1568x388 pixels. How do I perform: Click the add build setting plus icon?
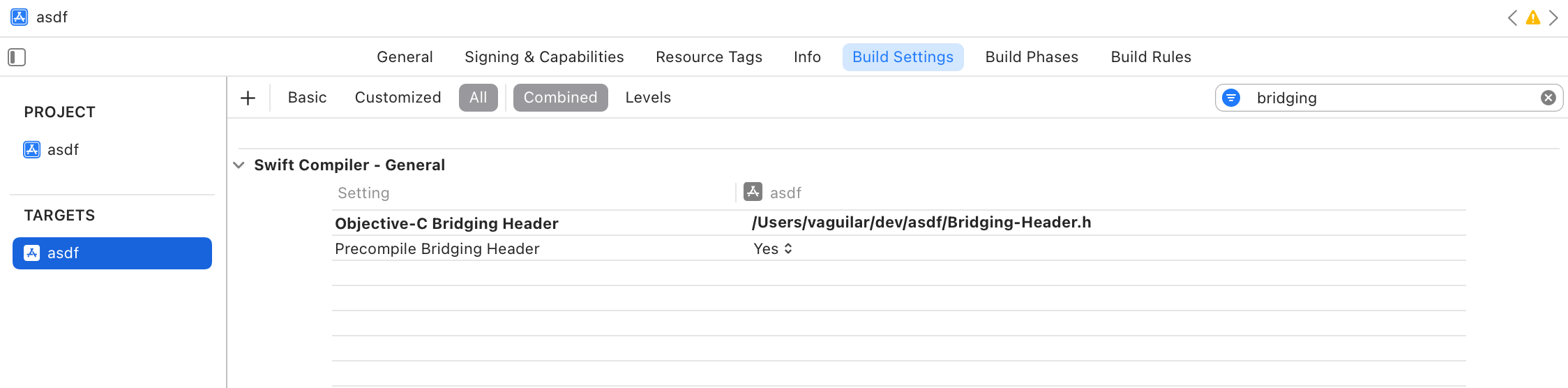point(248,98)
